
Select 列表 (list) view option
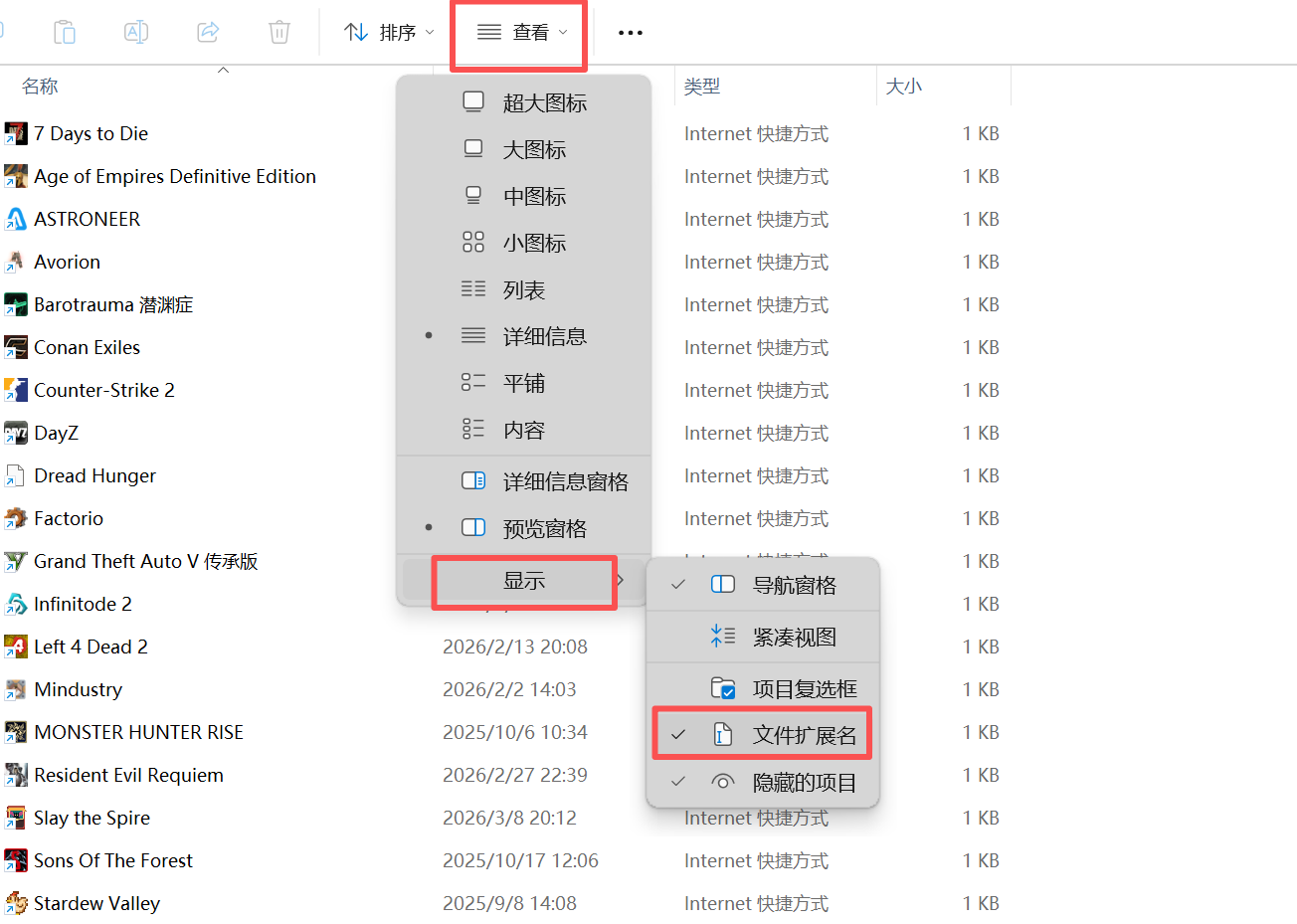pyautogui.click(x=524, y=289)
